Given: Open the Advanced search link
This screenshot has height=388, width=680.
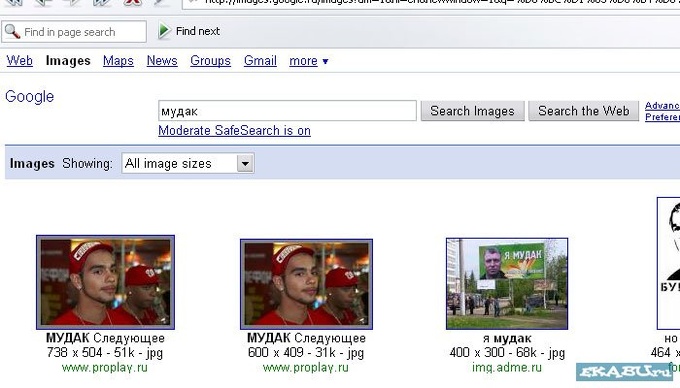Looking at the screenshot, I should pos(662,106).
